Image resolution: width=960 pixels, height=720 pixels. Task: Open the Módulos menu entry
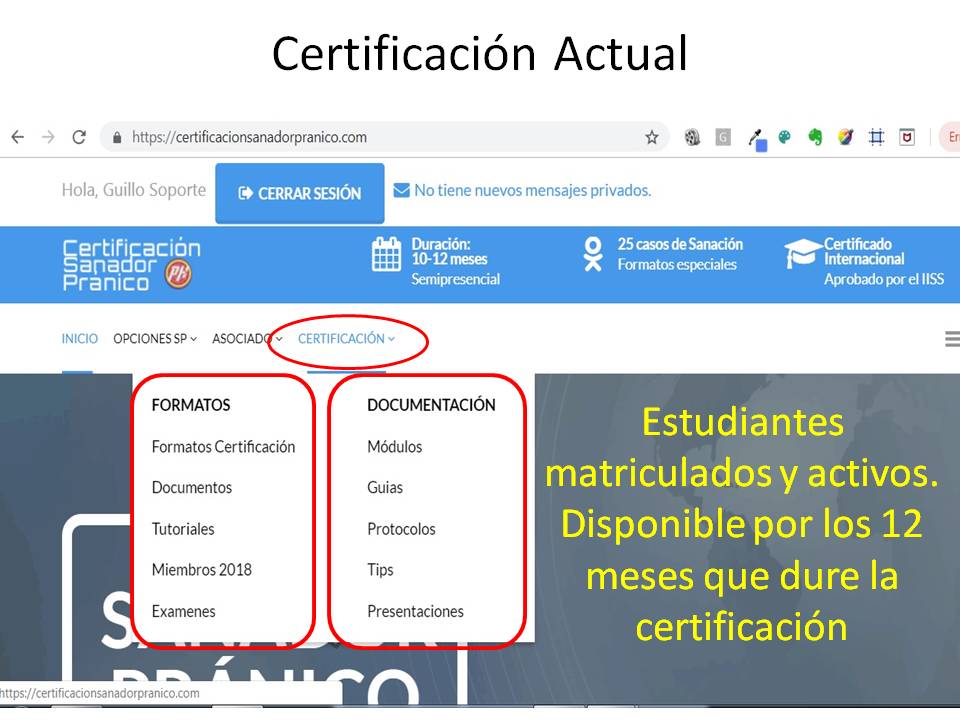click(394, 447)
